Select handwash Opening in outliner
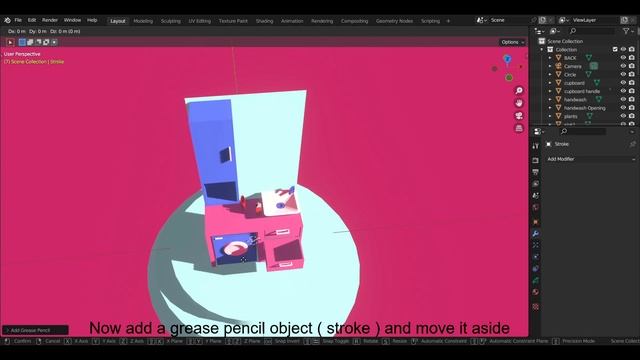The image size is (640, 360). (x=584, y=108)
